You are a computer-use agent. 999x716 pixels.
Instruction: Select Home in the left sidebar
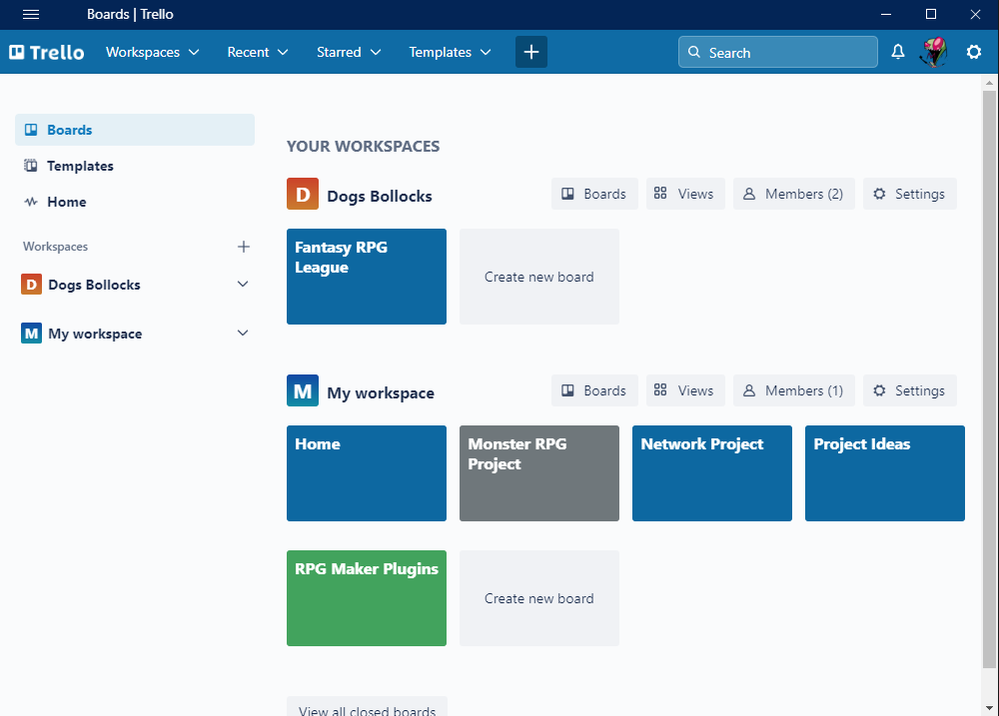(134, 202)
